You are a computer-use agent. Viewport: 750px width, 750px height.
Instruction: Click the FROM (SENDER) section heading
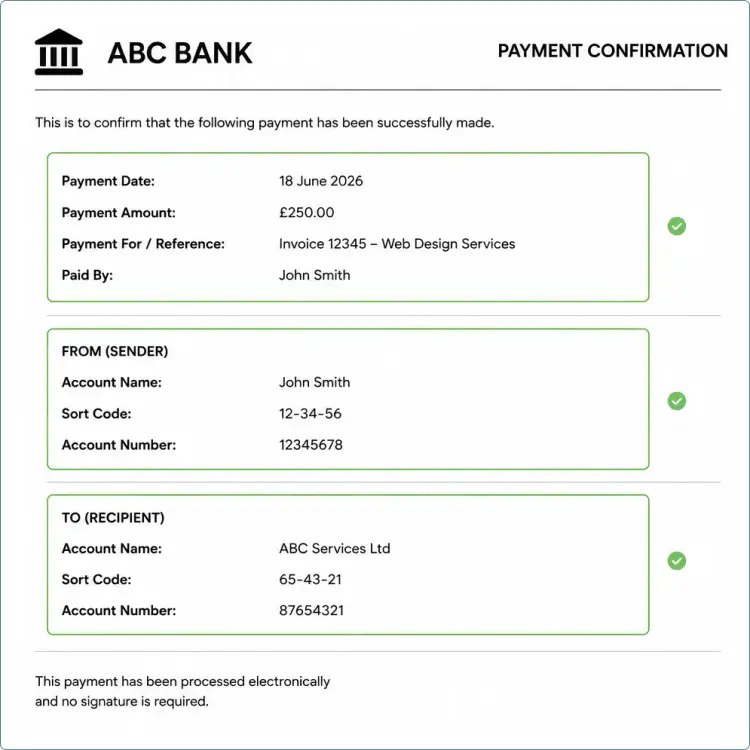tap(115, 352)
